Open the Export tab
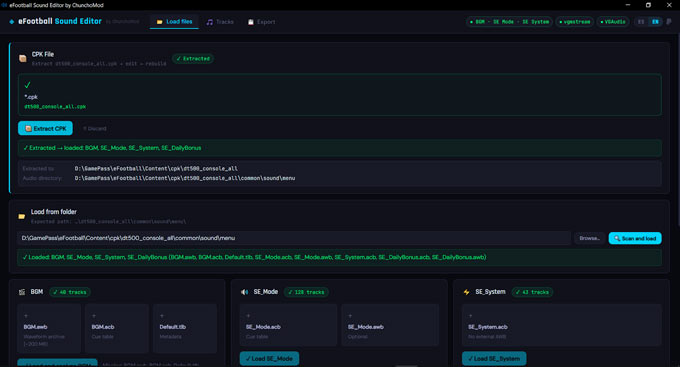Image resolution: width=680 pixels, height=367 pixels. [x=262, y=22]
